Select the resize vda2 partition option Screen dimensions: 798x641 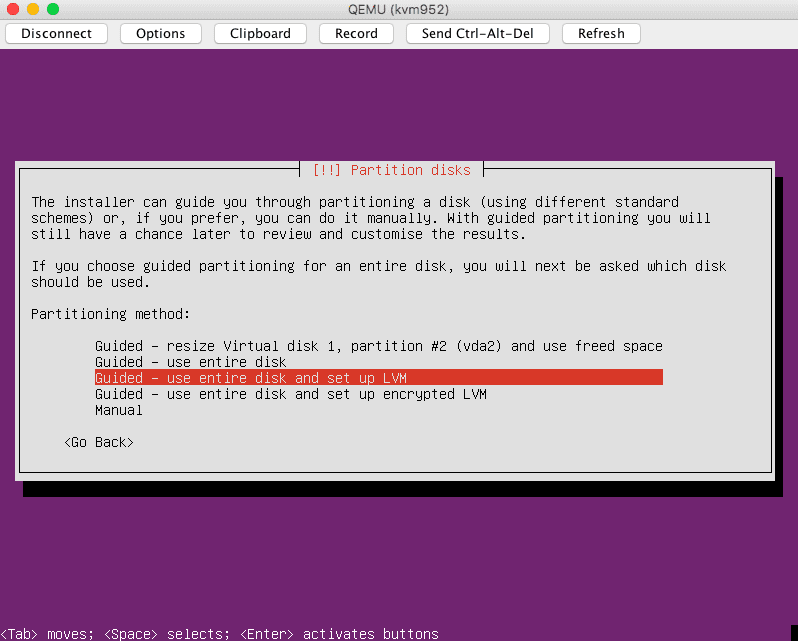(x=378, y=346)
